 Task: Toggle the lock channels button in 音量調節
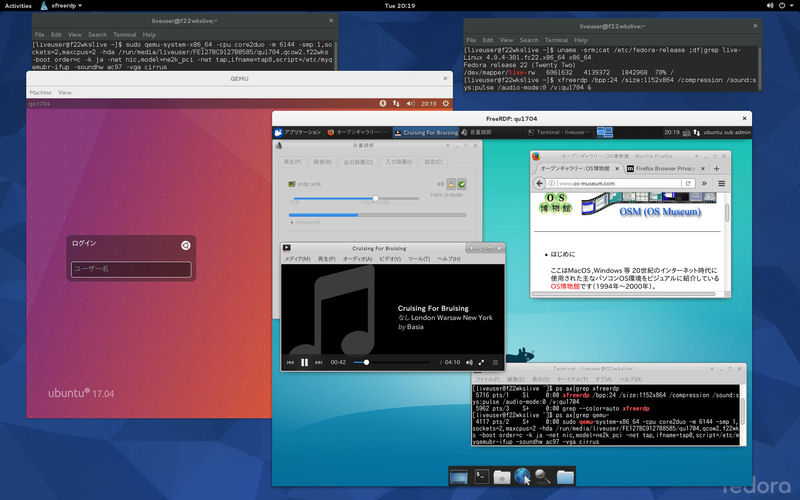click(451, 184)
